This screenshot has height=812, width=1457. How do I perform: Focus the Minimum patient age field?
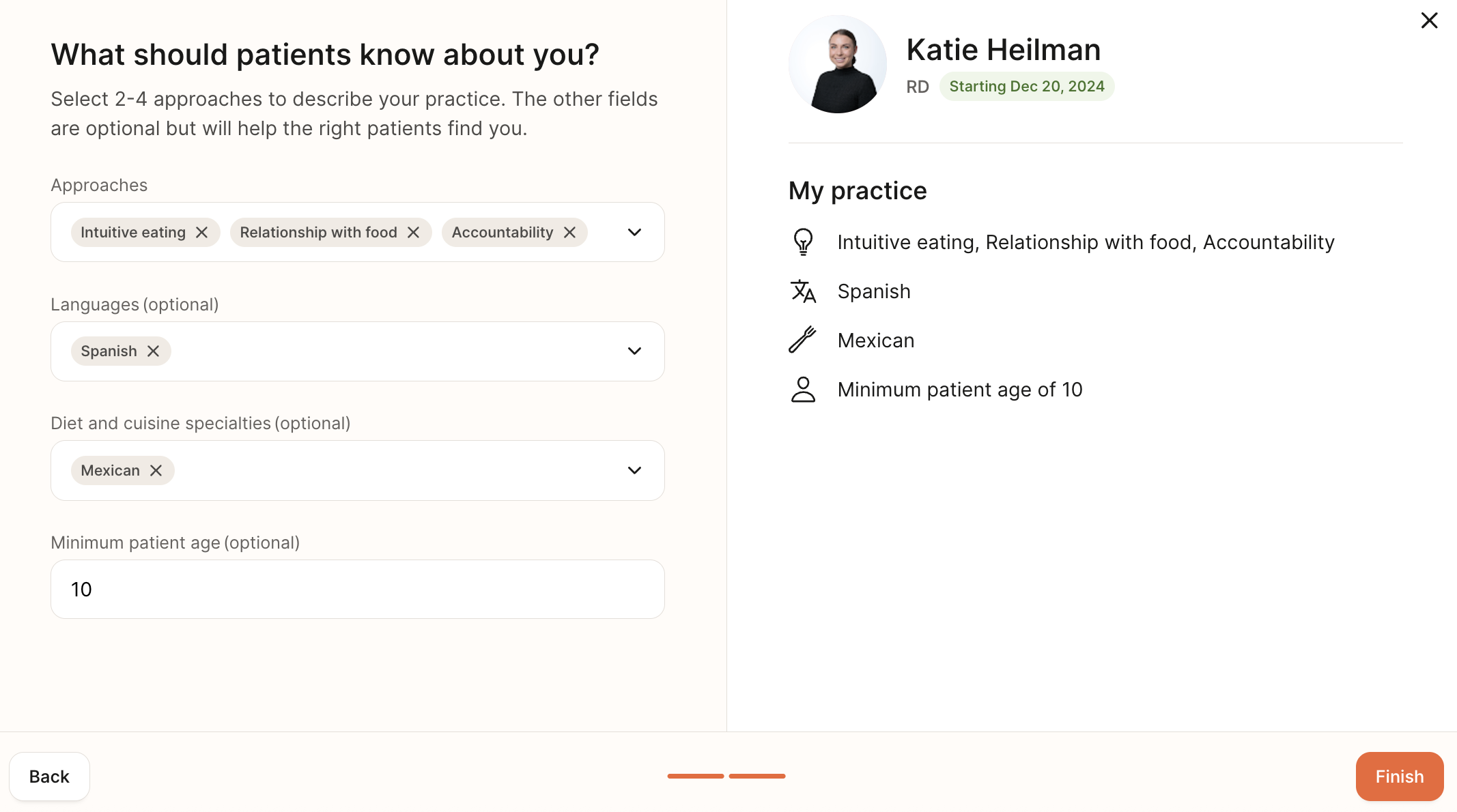coord(357,590)
